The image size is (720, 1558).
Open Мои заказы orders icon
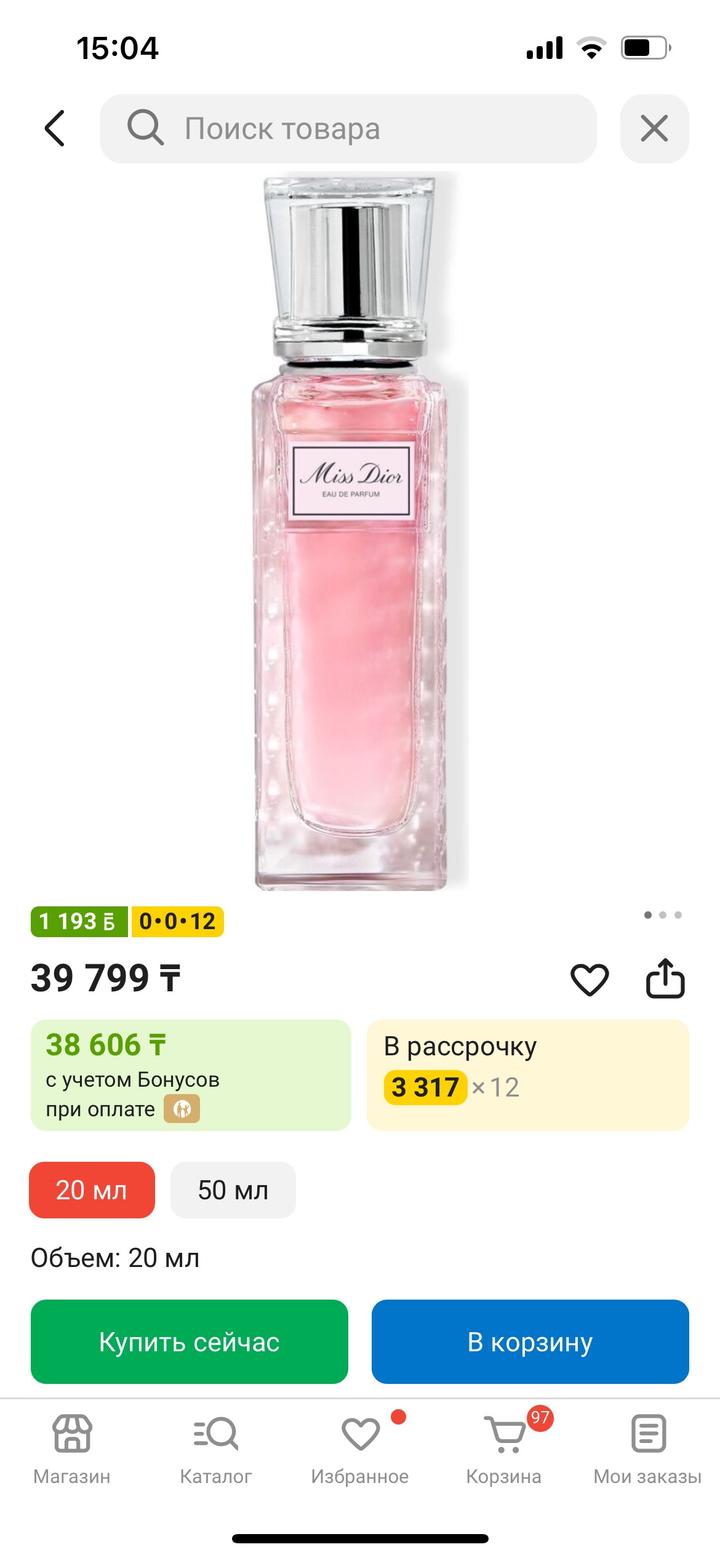pyautogui.click(x=648, y=1448)
